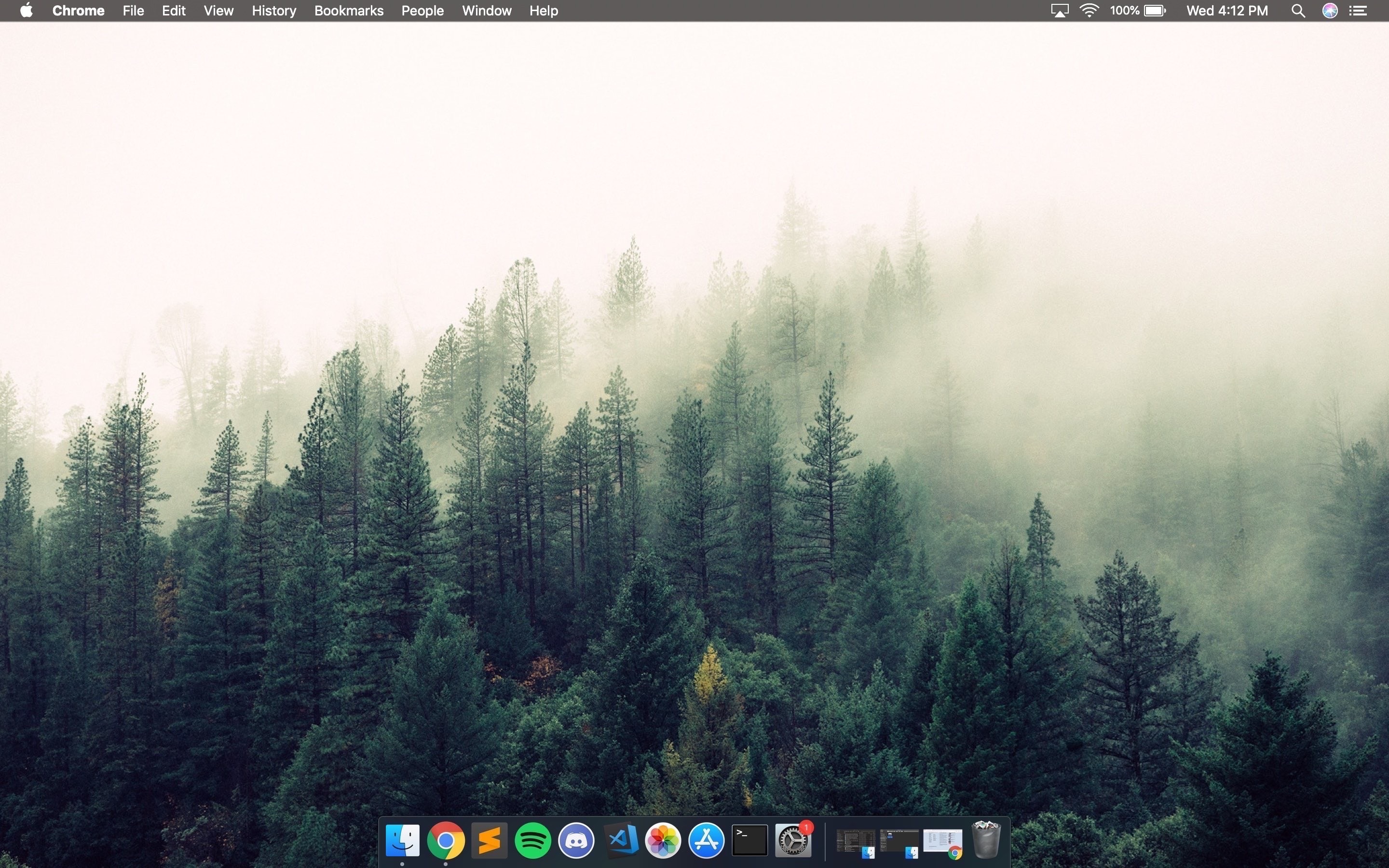Open Finder from the Dock
Screen dimensions: 1389x868
coord(402,841)
